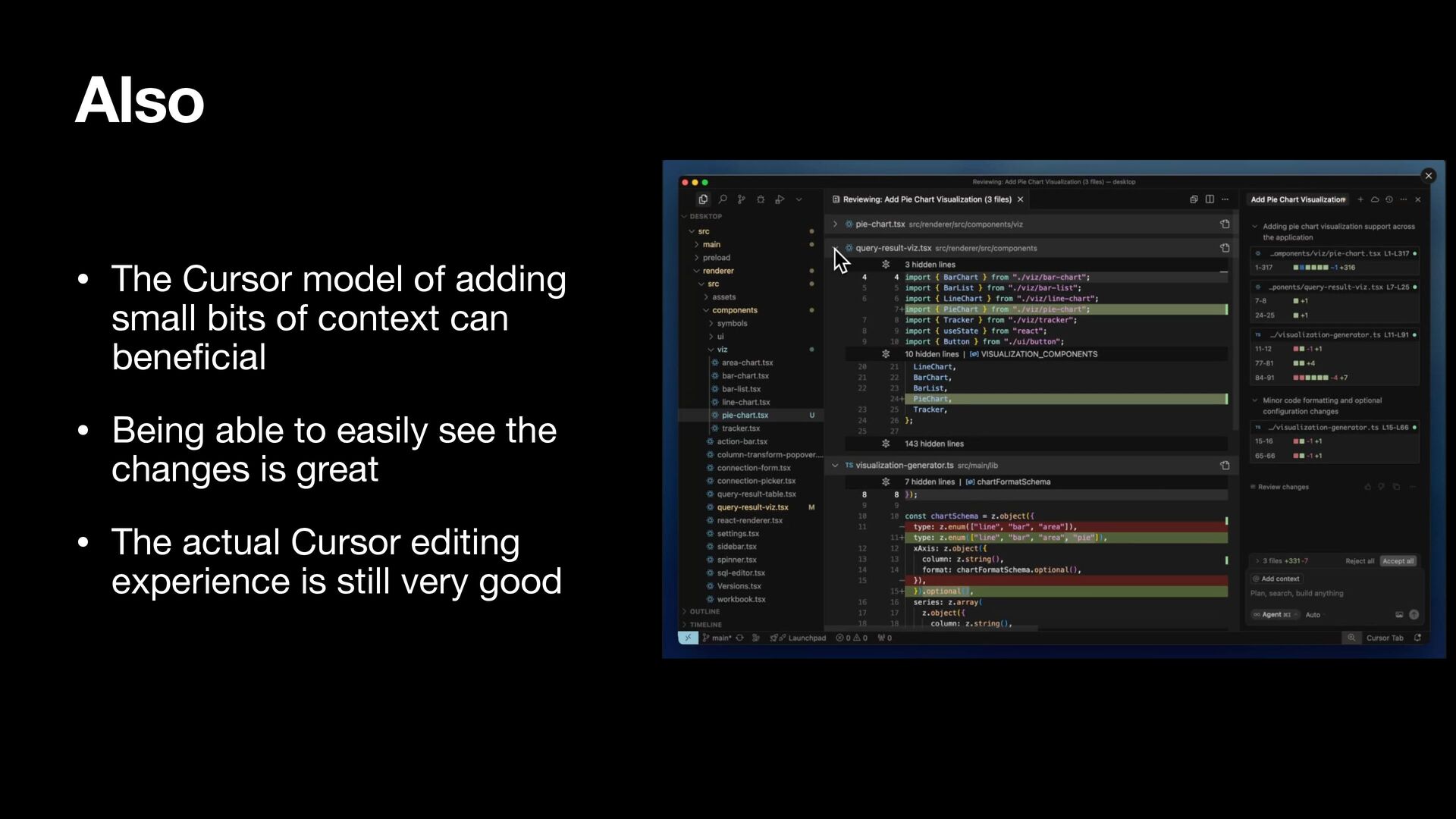Screen dimensions: 1456x819
Task: Close the enlarged screenshot overlay X button
Action: [1429, 176]
